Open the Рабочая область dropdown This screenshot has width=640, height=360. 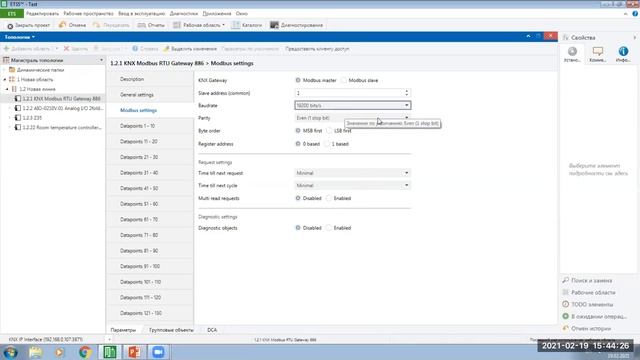[199, 25]
